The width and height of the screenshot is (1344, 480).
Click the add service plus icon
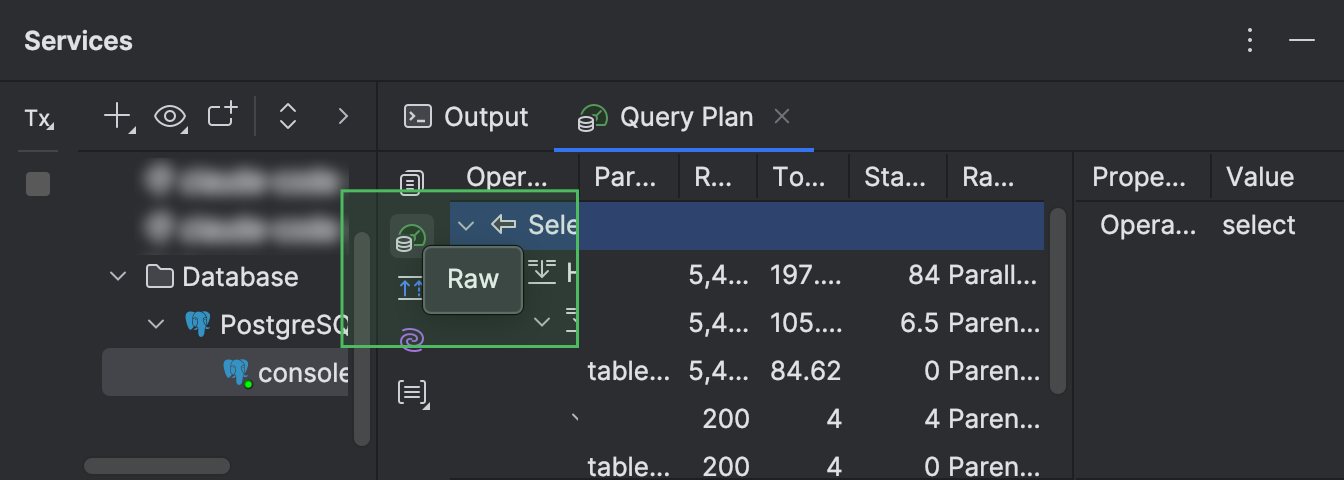click(x=119, y=117)
